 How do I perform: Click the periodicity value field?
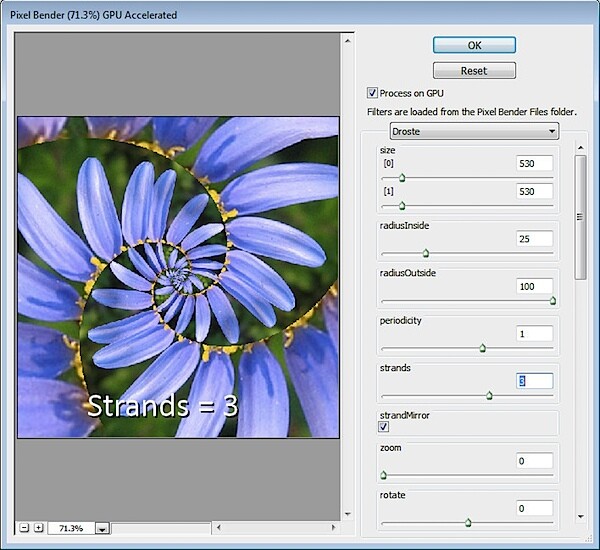coord(534,334)
